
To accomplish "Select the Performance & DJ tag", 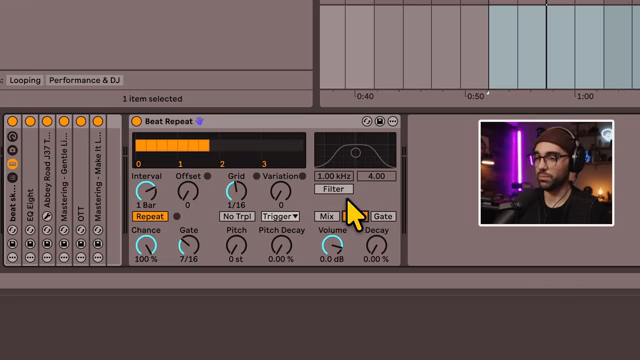I will (84, 80).
